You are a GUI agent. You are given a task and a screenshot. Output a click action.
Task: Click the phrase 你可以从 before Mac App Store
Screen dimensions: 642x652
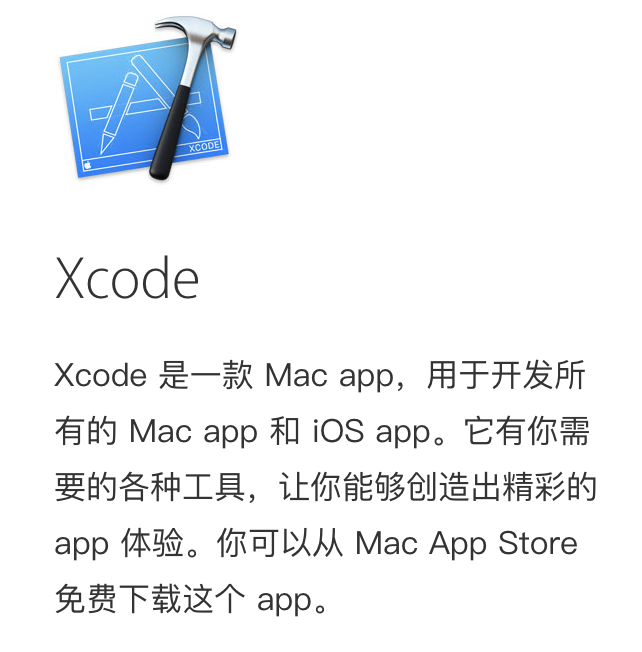point(280,543)
